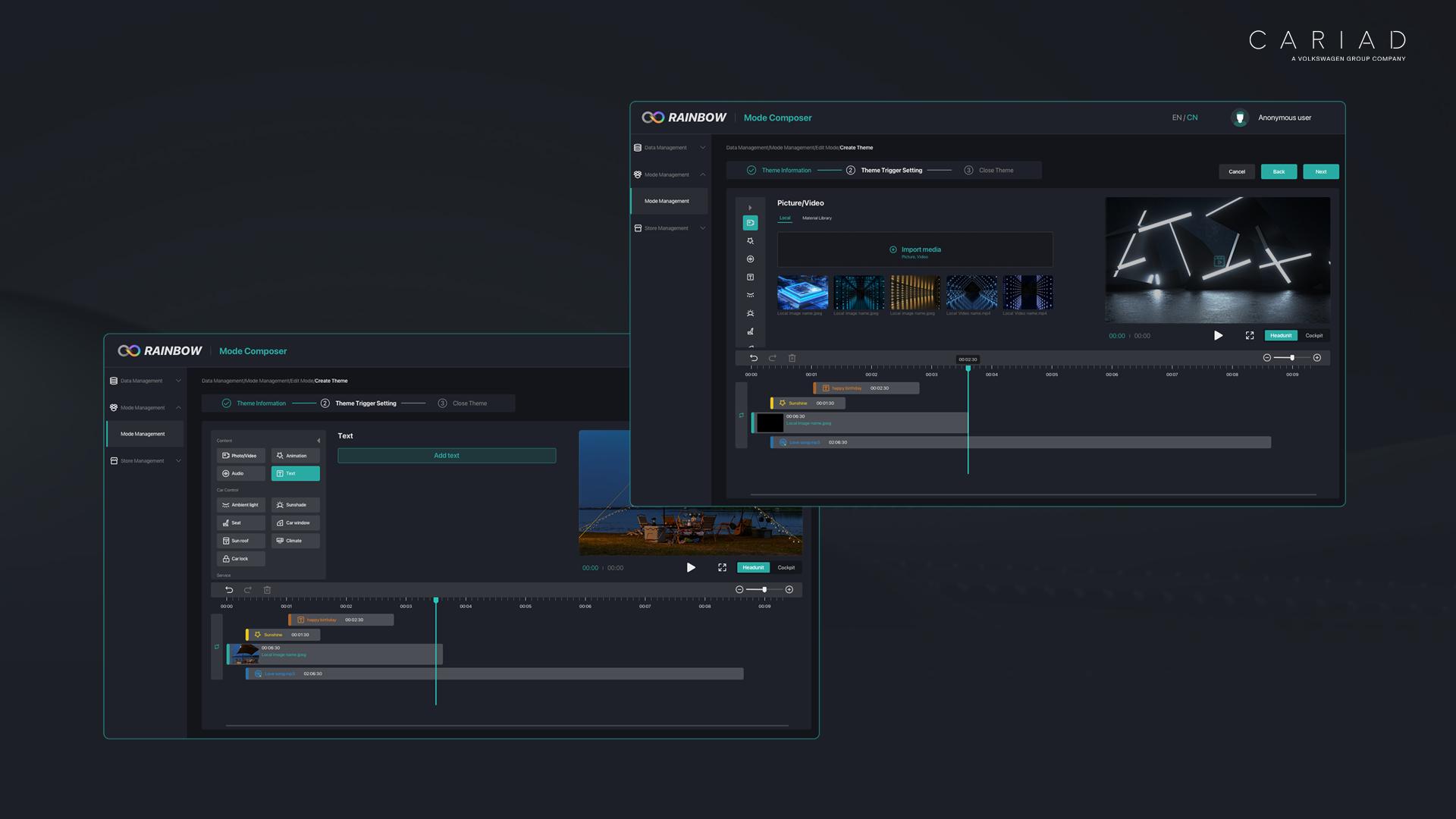Select Headunit view under the neon lights preview
The height and width of the screenshot is (819, 1456).
pos(1281,336)
